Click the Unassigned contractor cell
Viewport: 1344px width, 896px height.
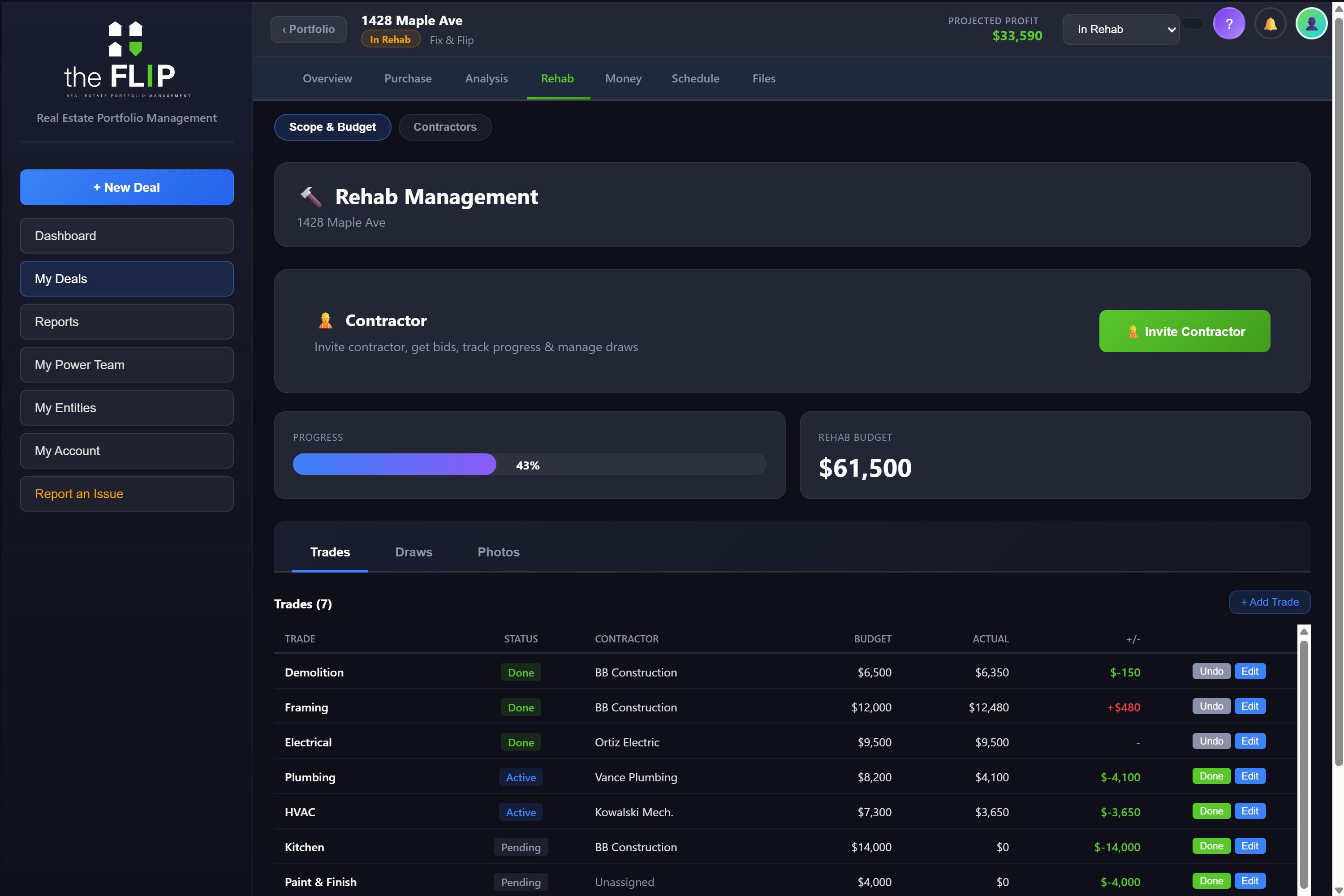tap(624, 882)
